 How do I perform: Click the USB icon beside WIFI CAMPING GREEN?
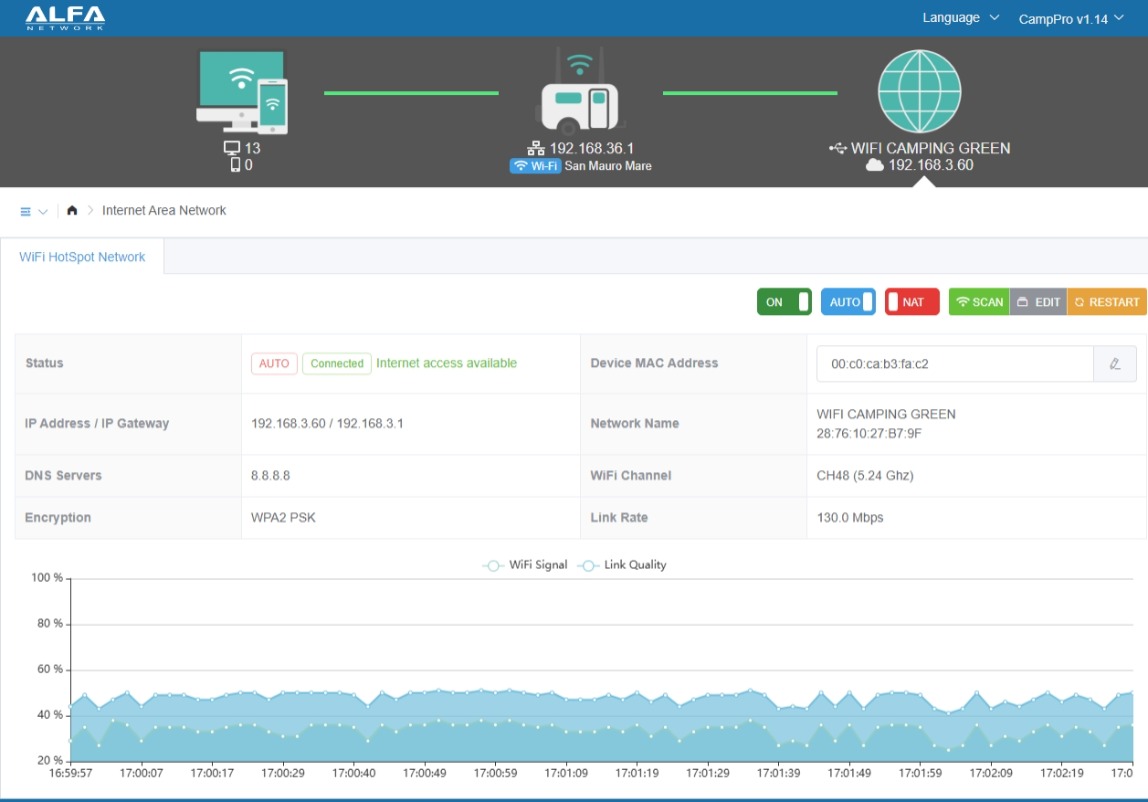click(x=838, y=149)
